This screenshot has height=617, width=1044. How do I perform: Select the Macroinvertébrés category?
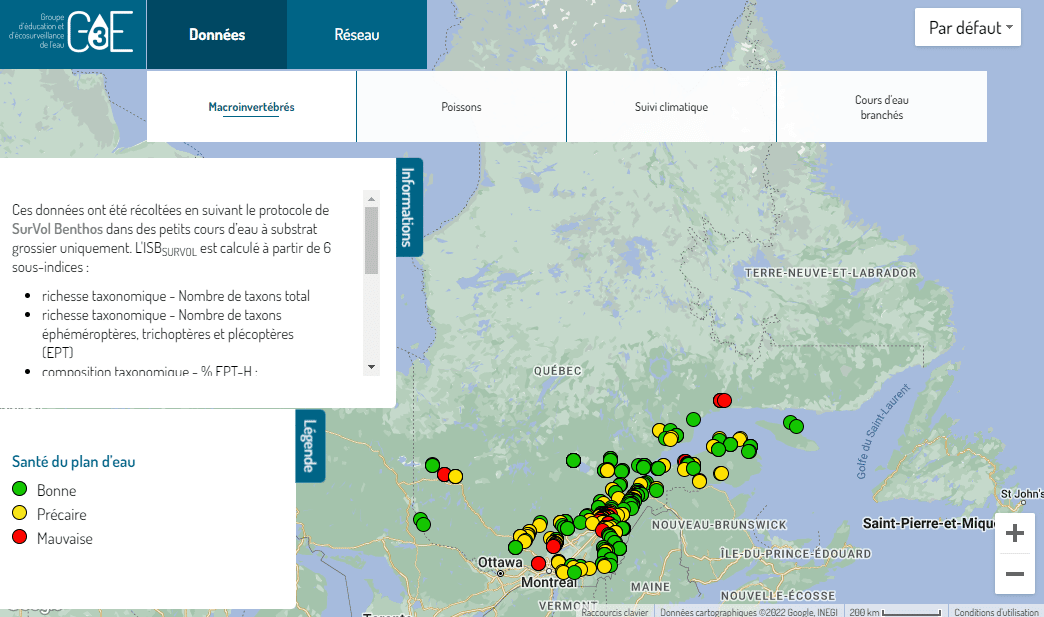[x=251, y=107]
